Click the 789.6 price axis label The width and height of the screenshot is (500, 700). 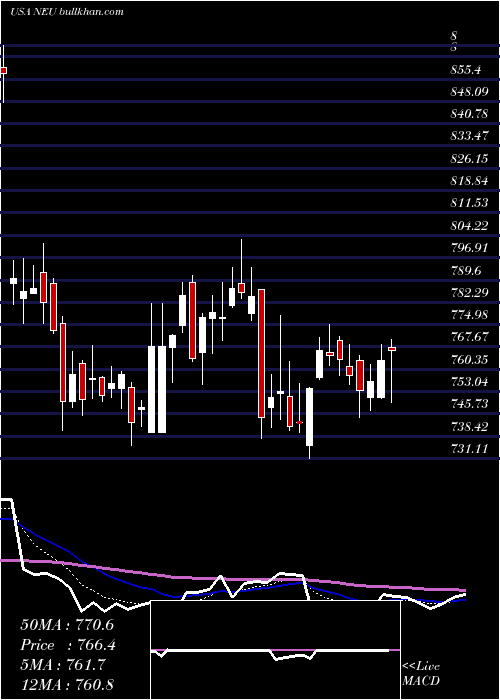[466, 271]
